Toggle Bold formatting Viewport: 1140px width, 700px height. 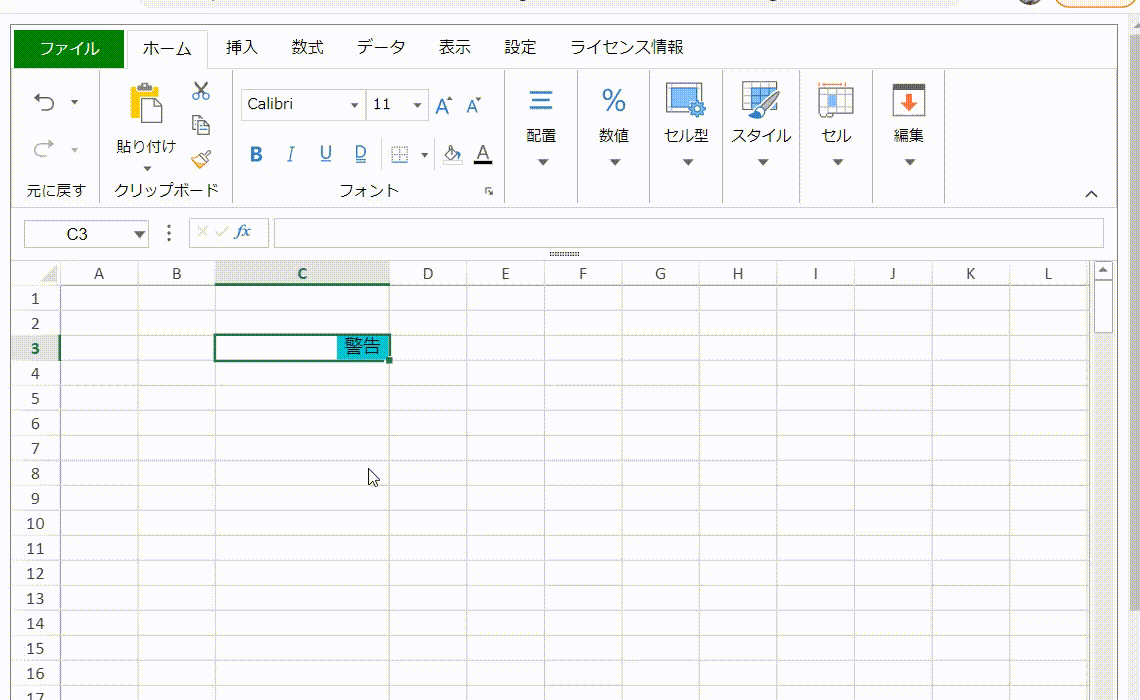point(256,154)
